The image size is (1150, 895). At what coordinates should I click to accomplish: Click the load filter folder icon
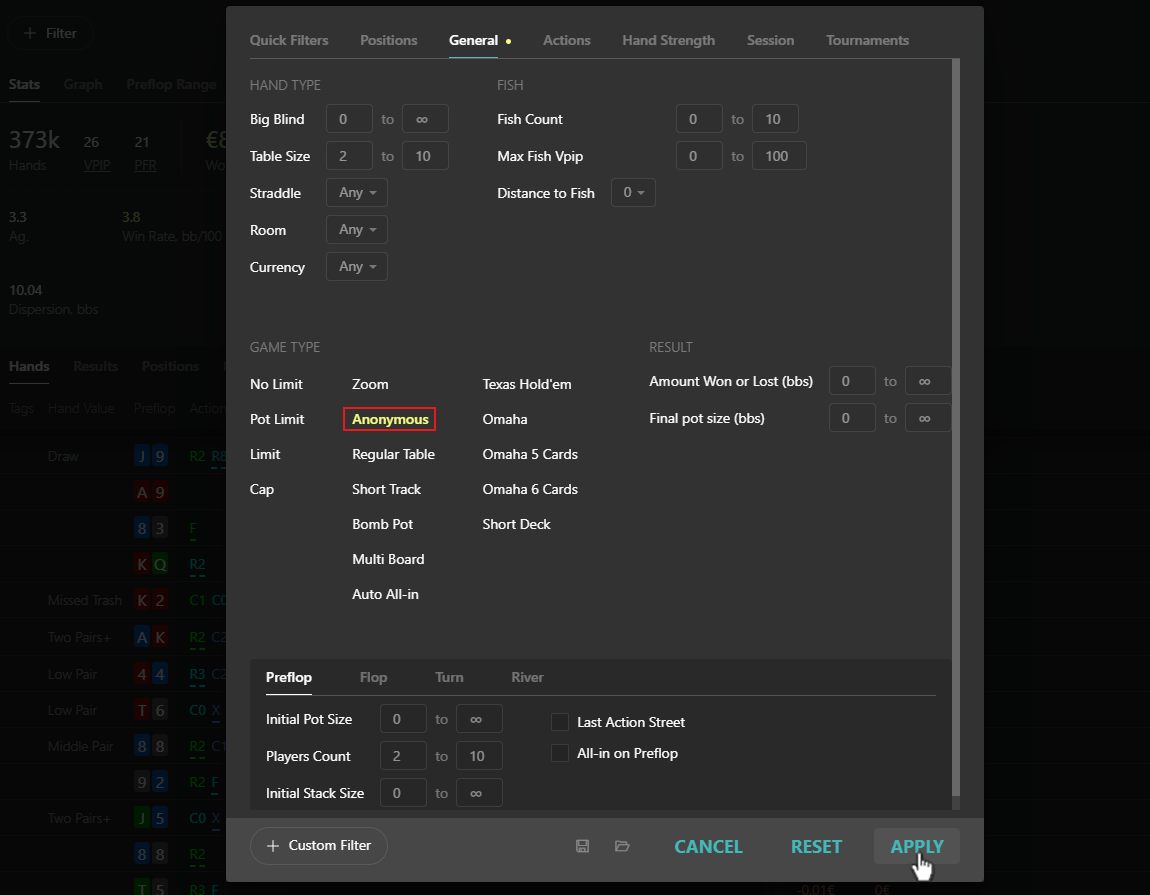[622, 846]
